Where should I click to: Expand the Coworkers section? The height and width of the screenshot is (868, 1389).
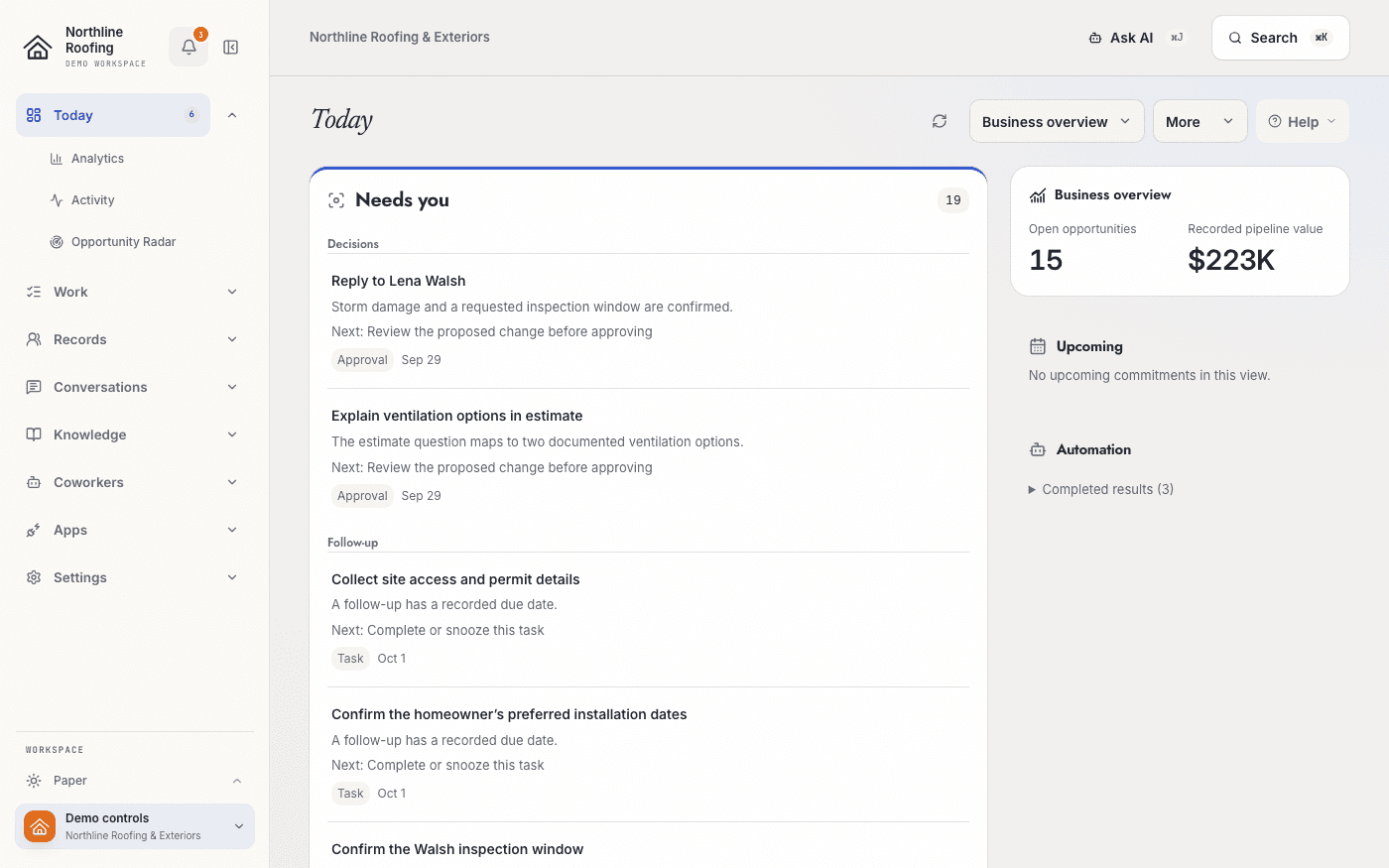click(232, 482)
